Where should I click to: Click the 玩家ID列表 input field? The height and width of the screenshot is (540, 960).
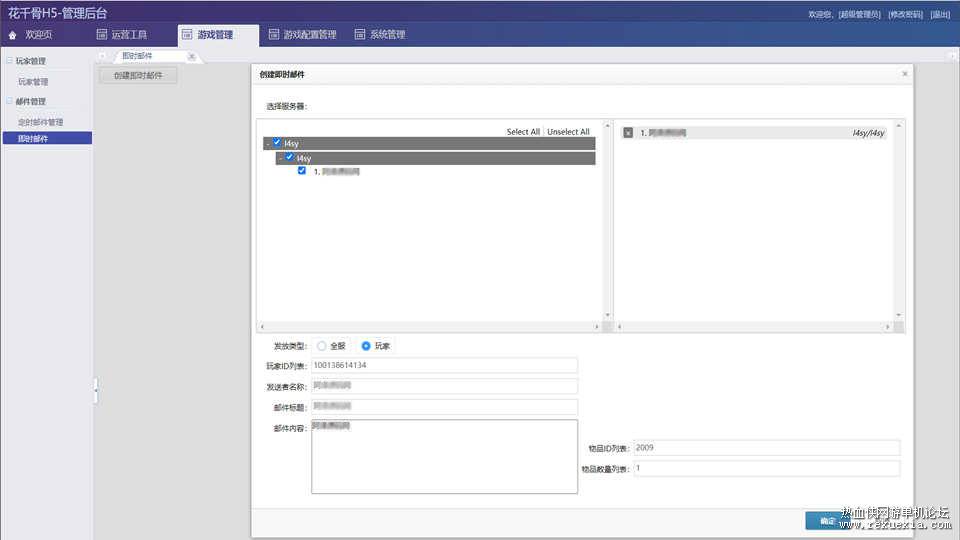point(444,366)
